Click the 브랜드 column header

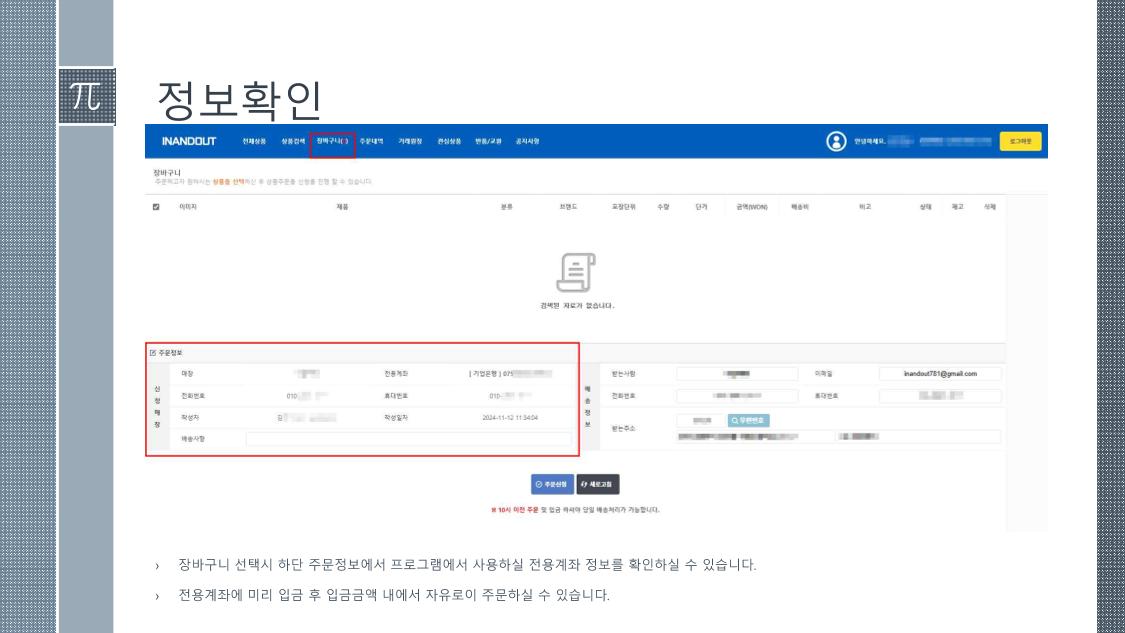click(x=568, y=207)
